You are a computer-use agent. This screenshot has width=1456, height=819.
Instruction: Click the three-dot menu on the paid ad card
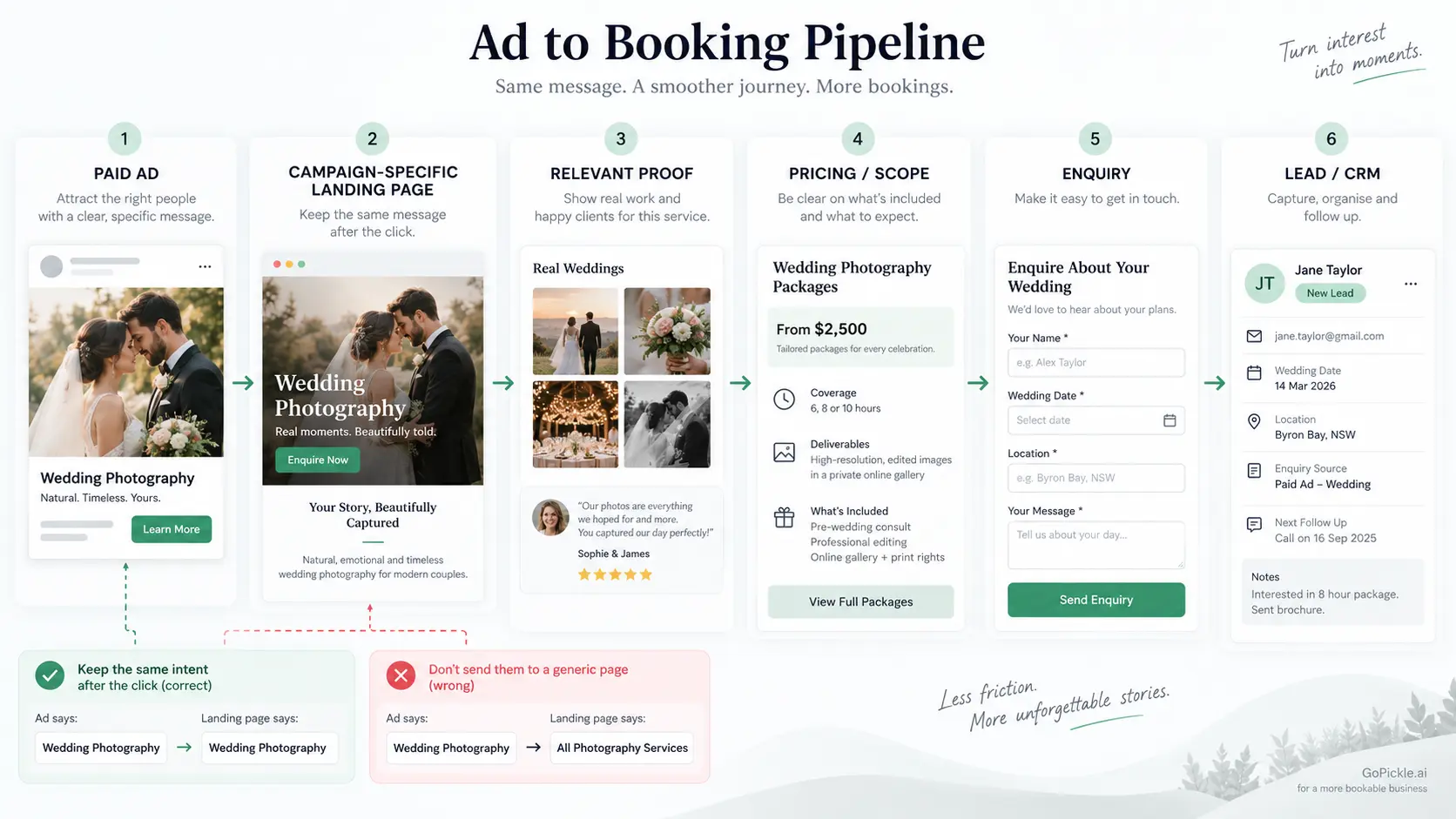[x=205, y=266]
